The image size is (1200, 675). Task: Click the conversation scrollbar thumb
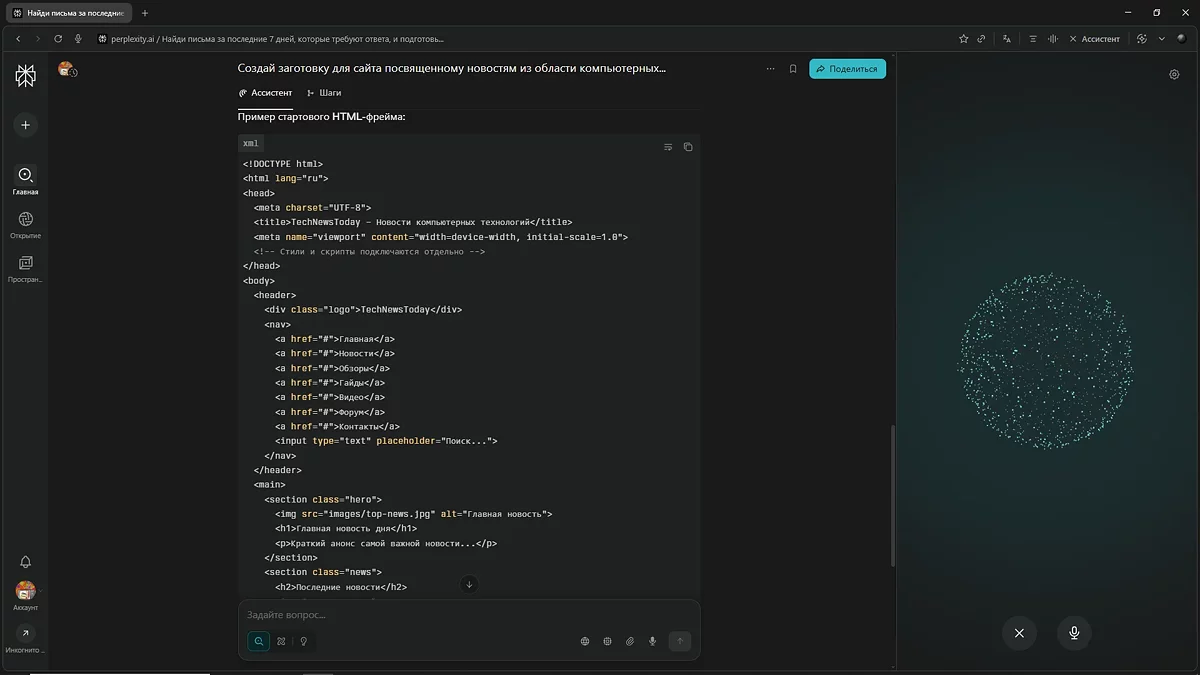coord(892,495)
